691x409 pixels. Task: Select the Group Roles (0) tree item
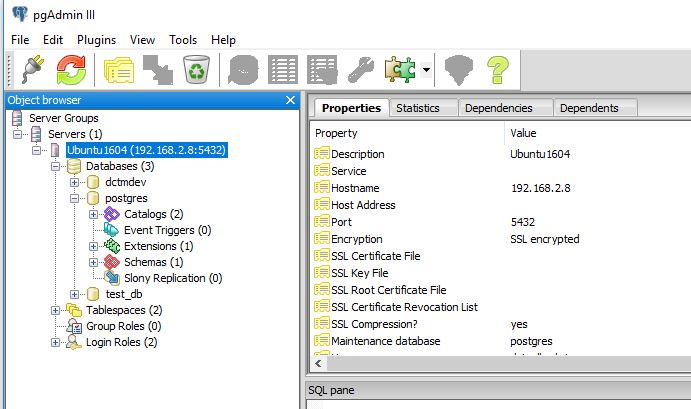(x=123, y=326)
